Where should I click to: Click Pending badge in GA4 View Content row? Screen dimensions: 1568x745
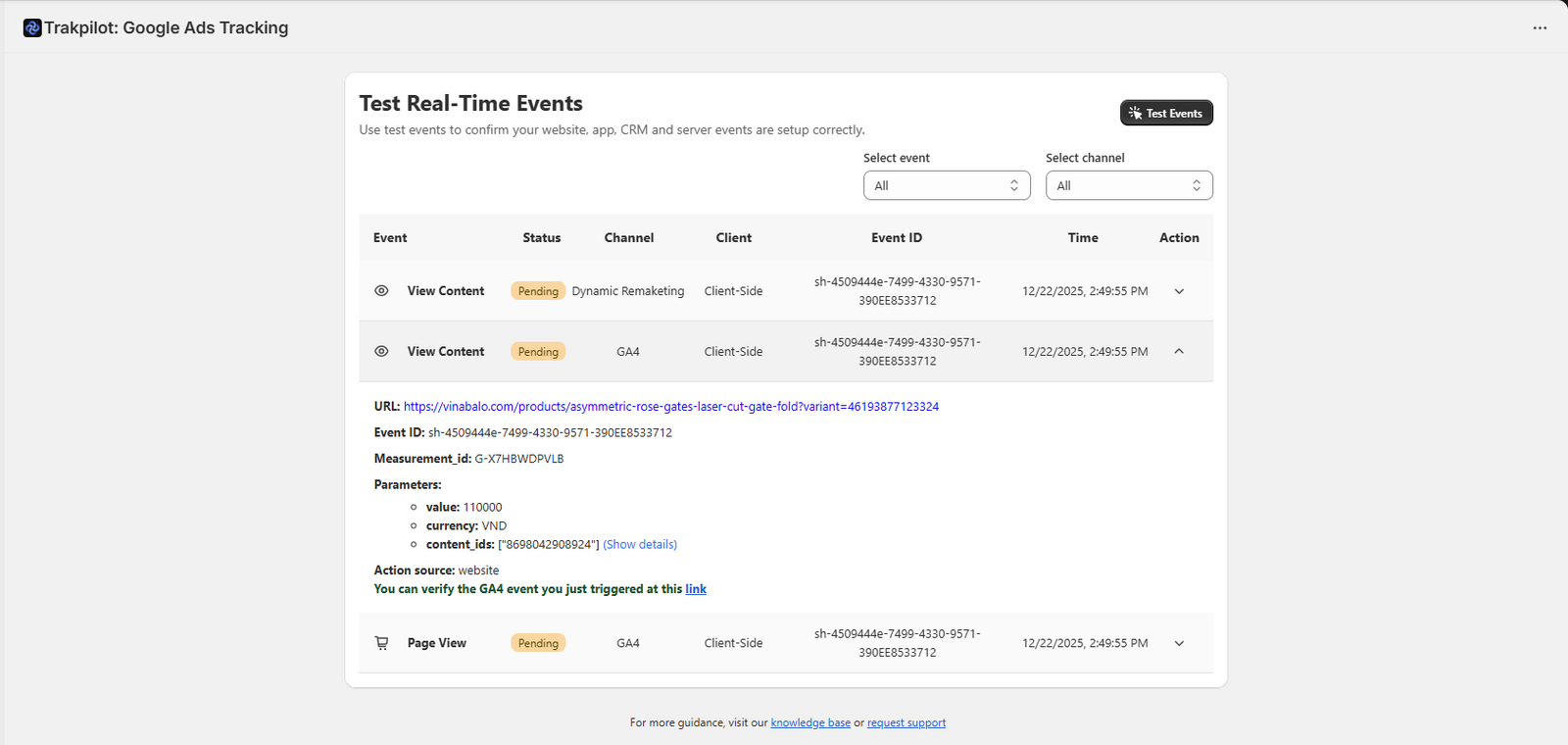coord(538,351)
